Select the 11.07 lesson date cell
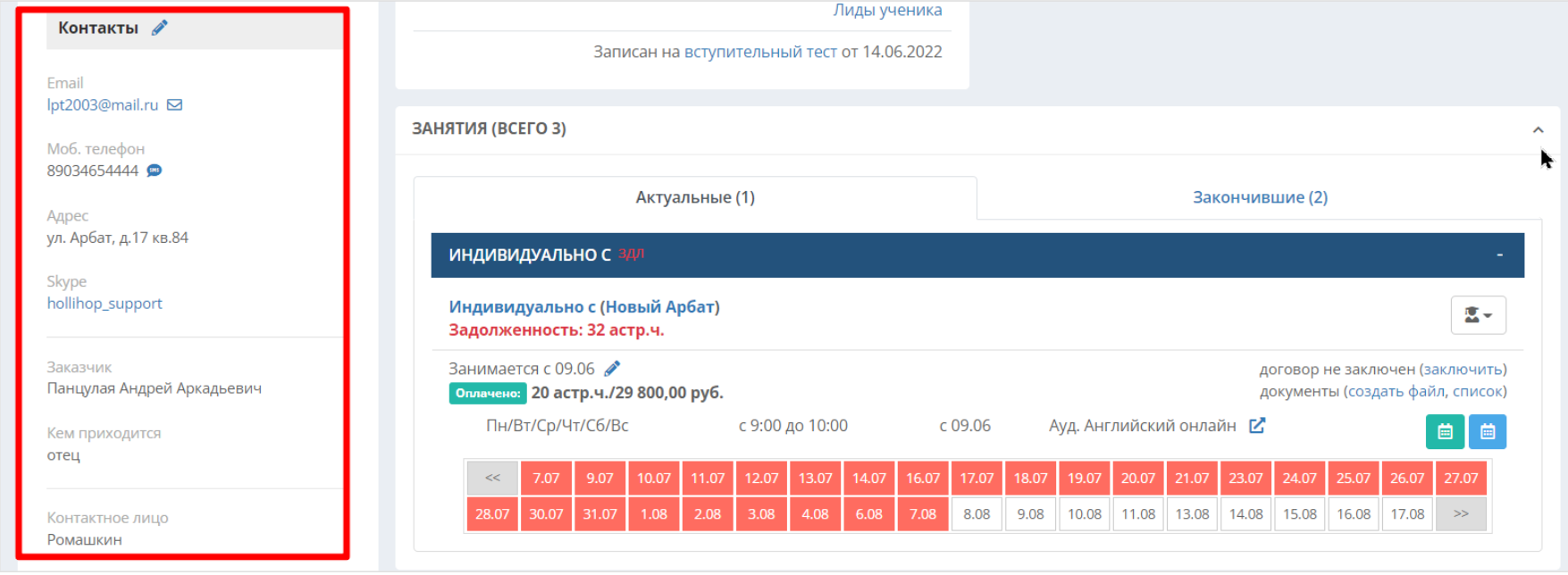Viewport: 1568px width, 575px height. coord(708,478)
